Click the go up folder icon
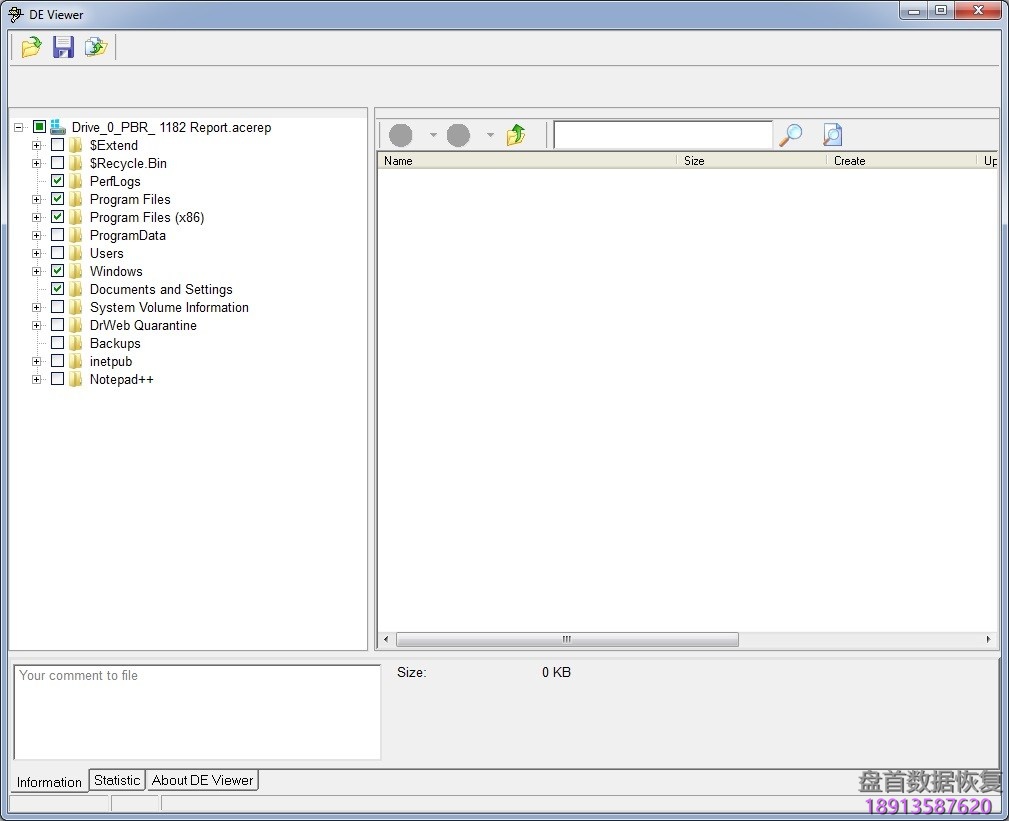The image size is (1009, 821). pos(517,133)
